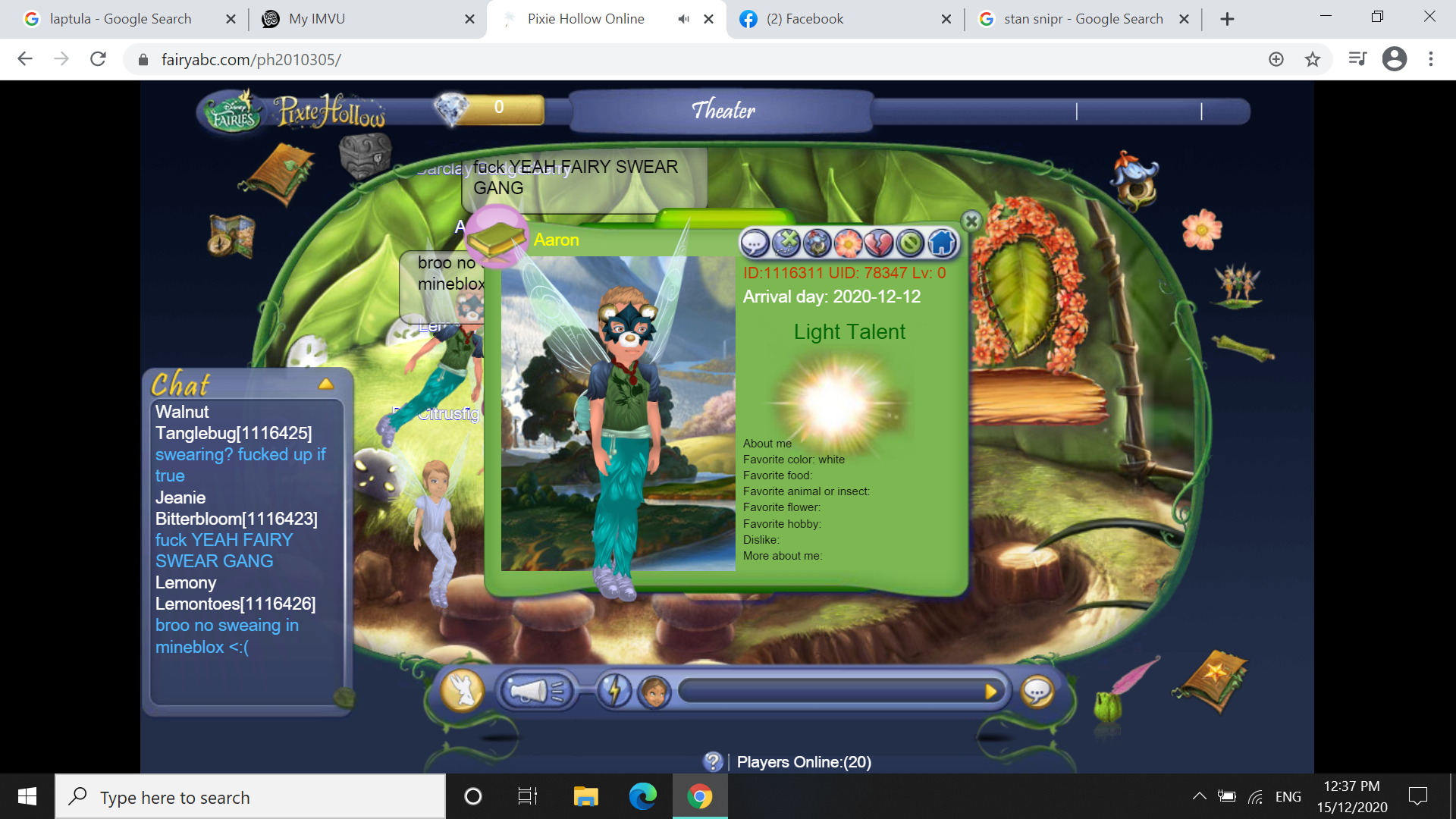Viewport: 1456px width, 819px height.
Task: Open the megaphone broadcast tool in the bottom bar
Action: click(x=535, y=690)
